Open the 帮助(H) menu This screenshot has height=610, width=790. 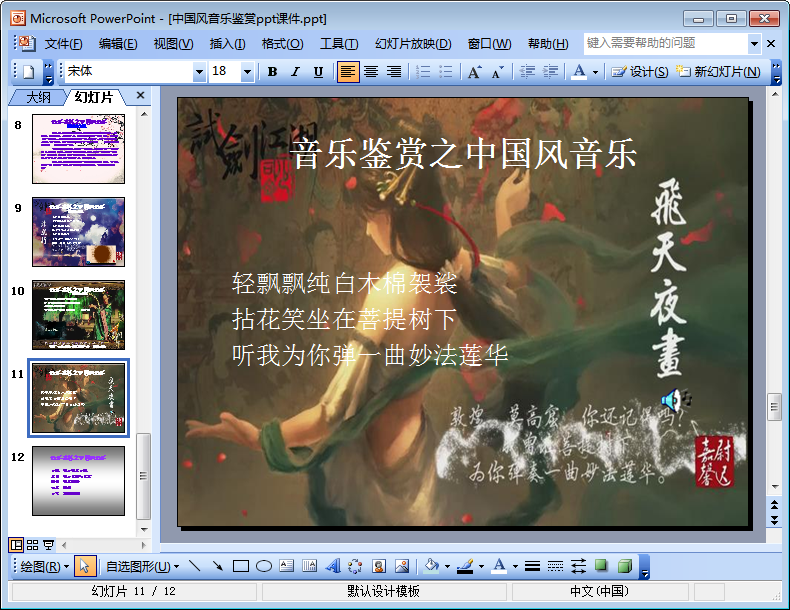[548, 44]
